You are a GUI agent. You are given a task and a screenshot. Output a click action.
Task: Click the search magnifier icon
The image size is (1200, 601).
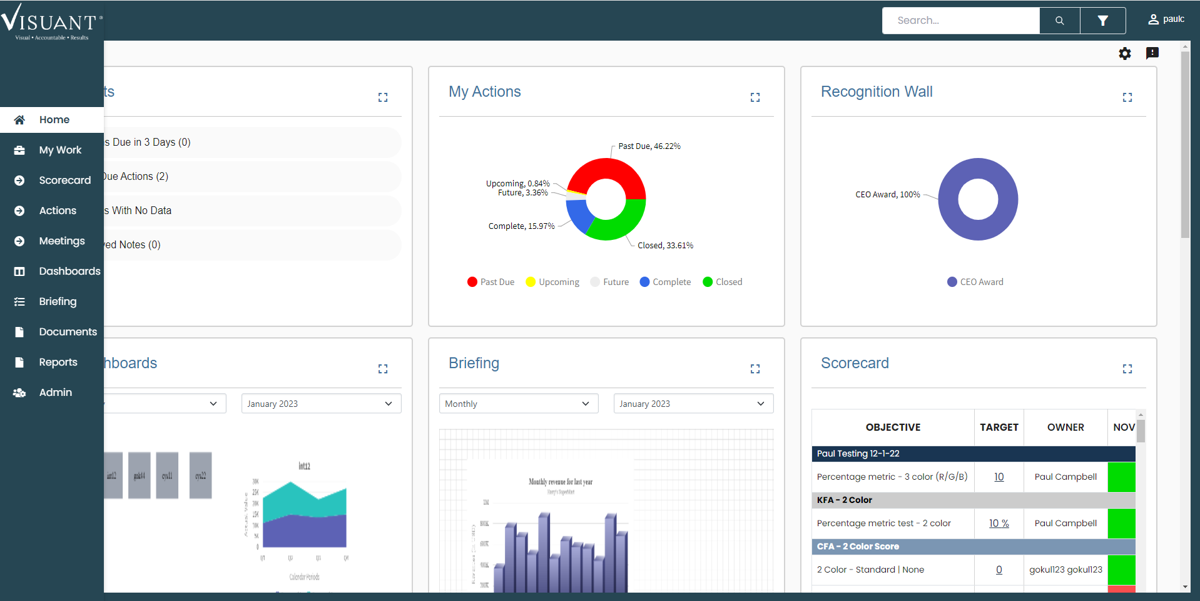point(1059,20)
